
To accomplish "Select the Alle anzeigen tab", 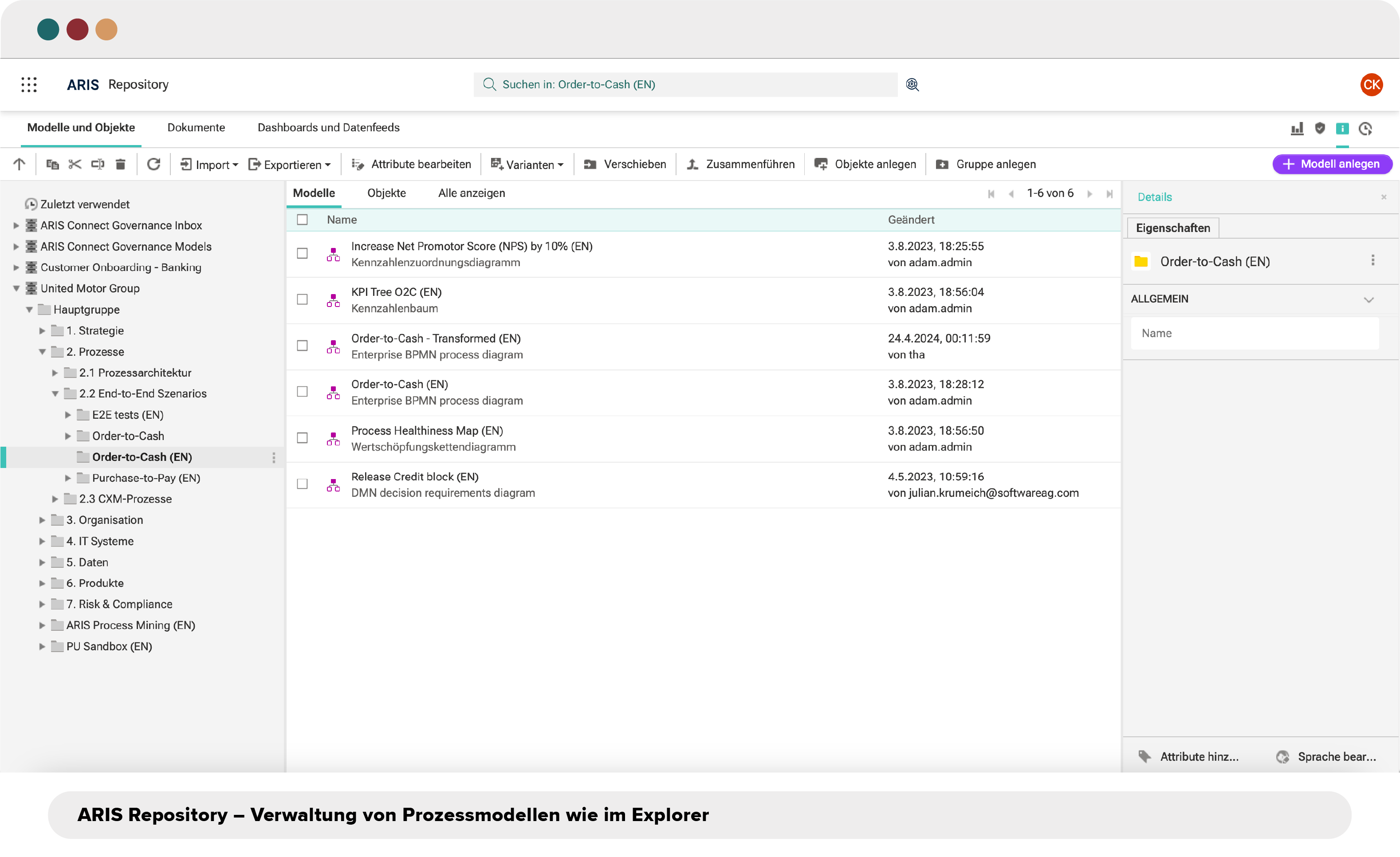I will coord(471,193).
